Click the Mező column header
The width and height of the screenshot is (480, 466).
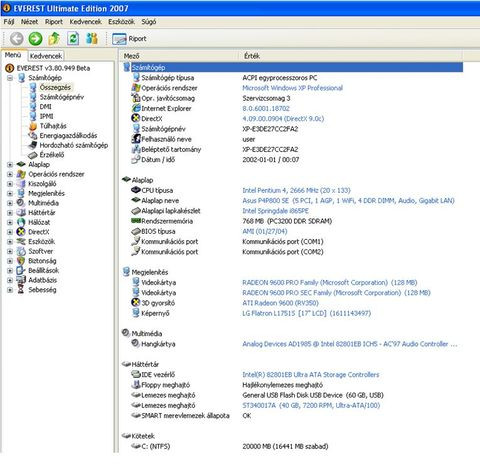179,56
